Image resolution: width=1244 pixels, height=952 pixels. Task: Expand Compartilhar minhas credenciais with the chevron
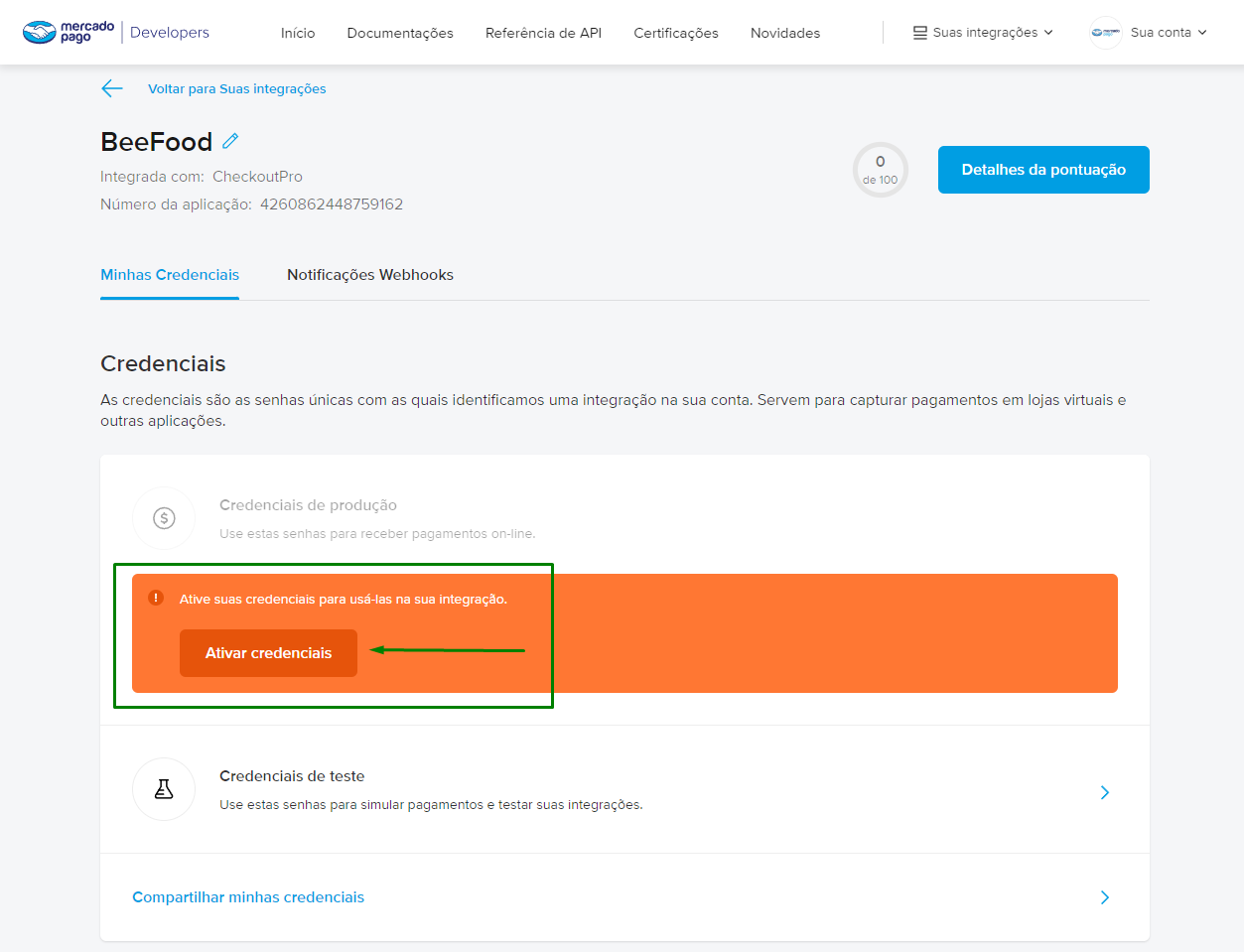1105,897
